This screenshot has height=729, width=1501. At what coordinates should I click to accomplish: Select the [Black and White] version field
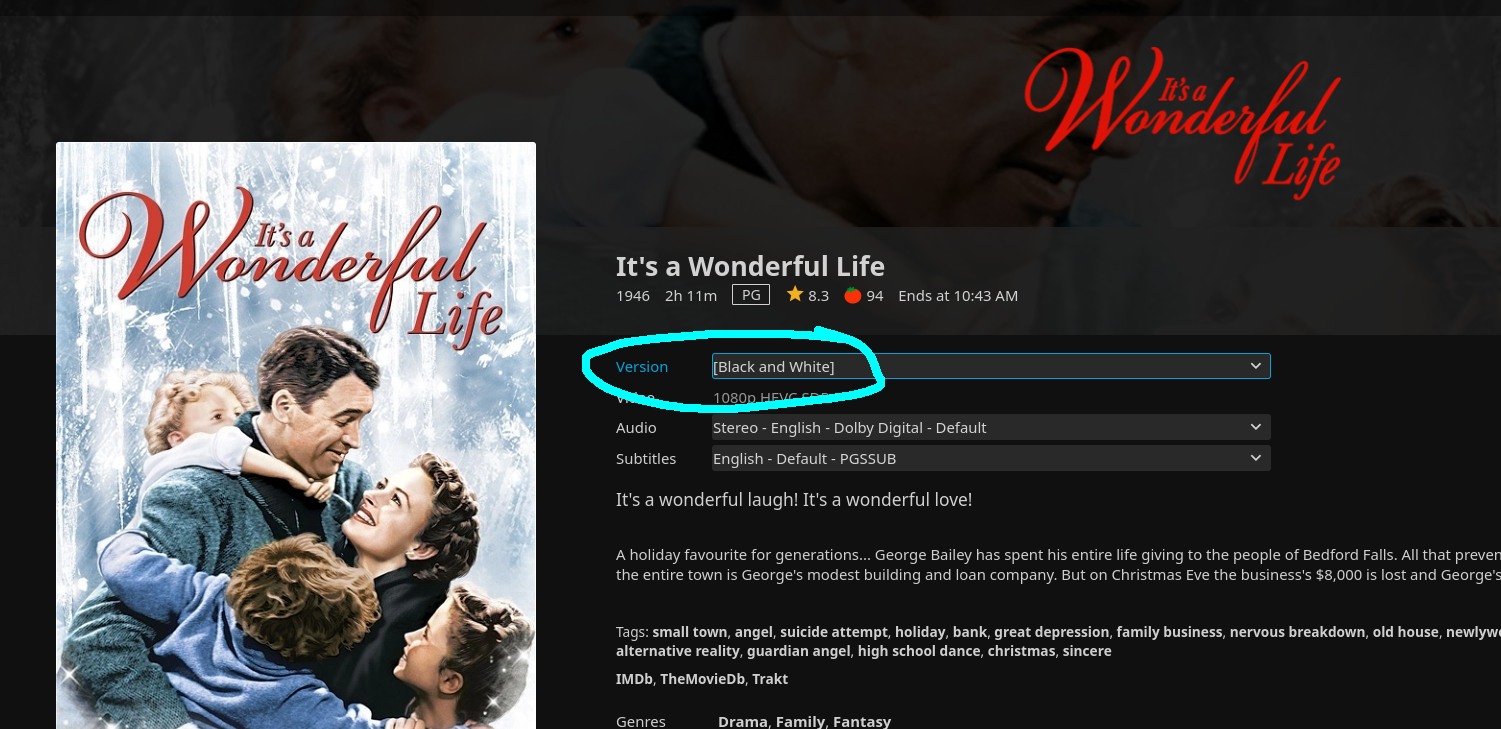coord(991,366)
